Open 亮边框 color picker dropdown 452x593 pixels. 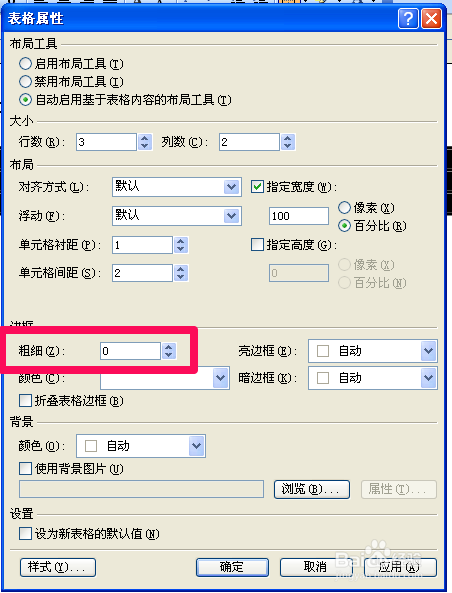(x=373, y=351)
